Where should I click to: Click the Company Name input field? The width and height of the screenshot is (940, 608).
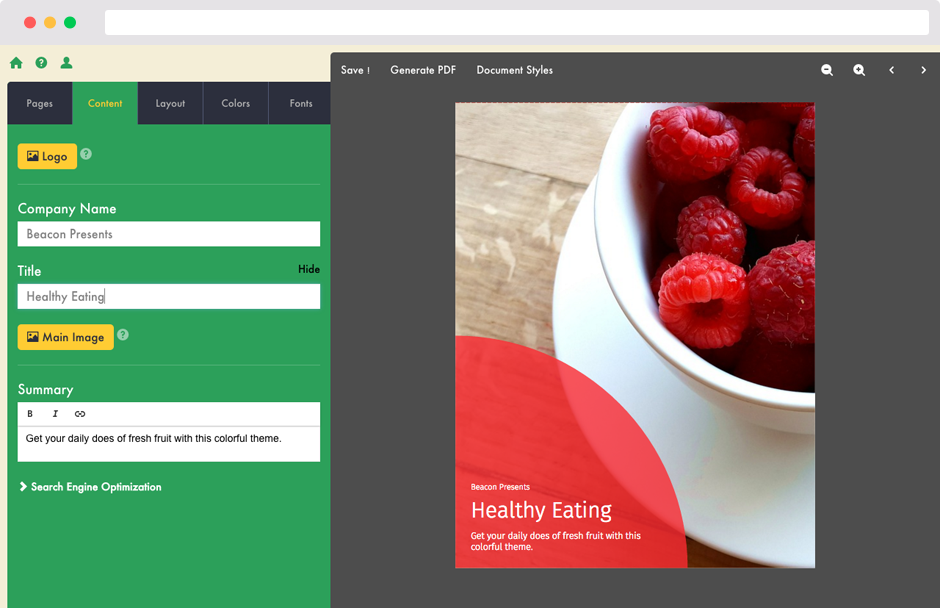coord(168,234)
